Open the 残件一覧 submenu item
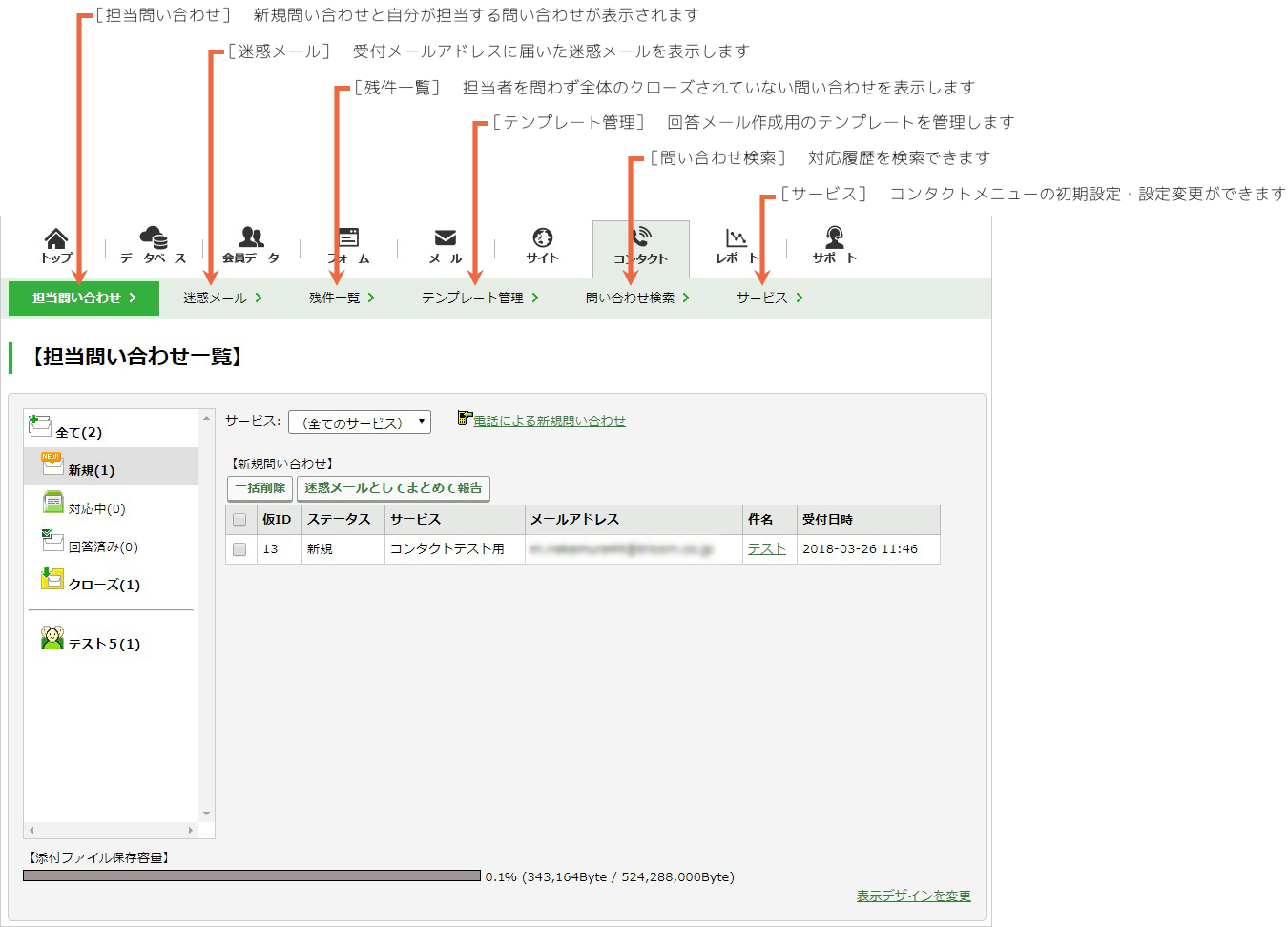 pos(342,298)
